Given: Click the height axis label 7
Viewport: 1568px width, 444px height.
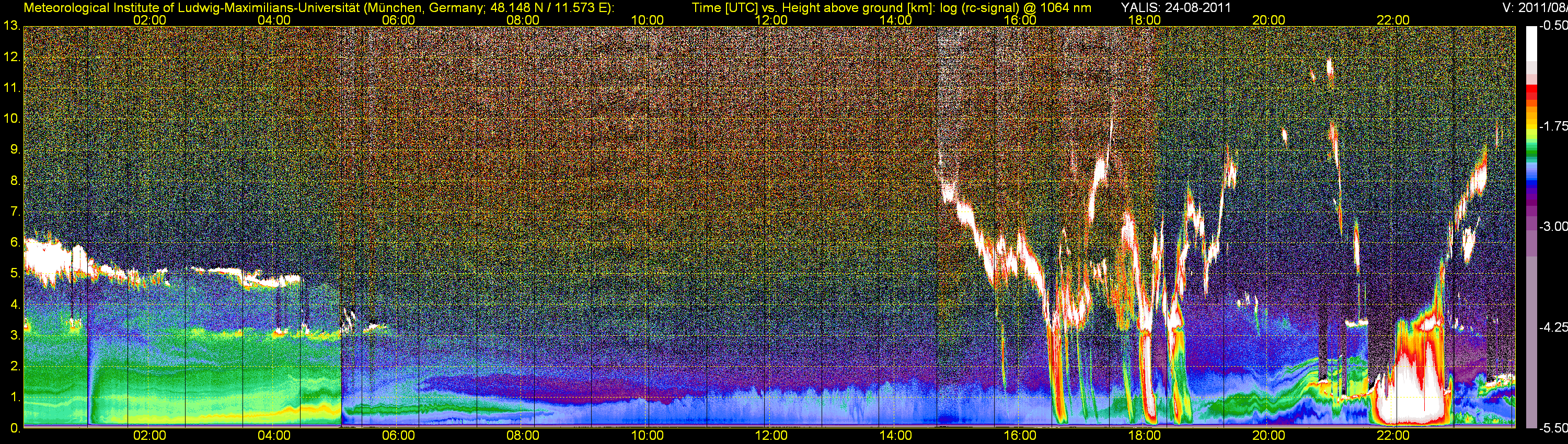Looking at the screenshot, I should [x=15, y=212].
